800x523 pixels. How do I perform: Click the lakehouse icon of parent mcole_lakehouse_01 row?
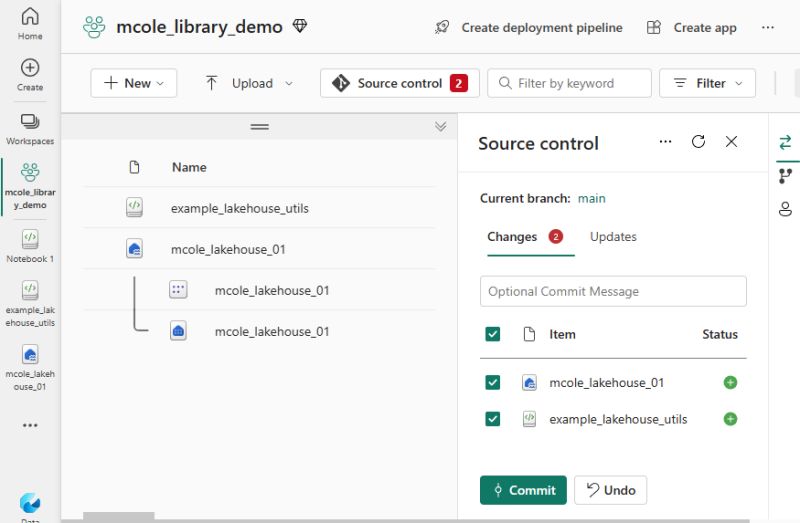click(x=134, y=249)
